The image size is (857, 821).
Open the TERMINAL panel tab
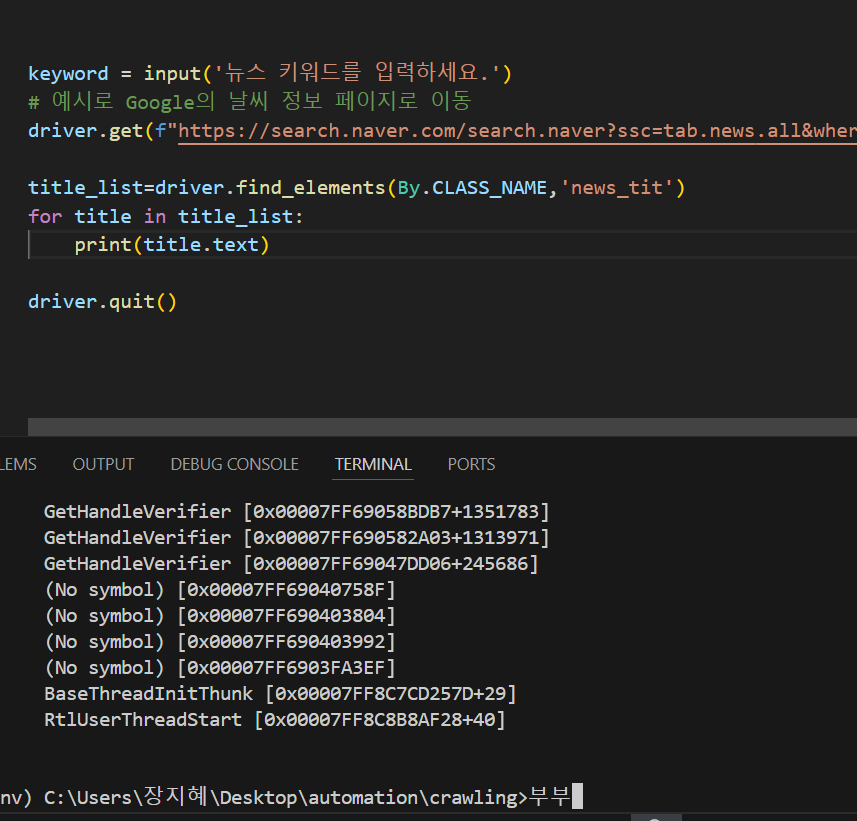[373, 464]
